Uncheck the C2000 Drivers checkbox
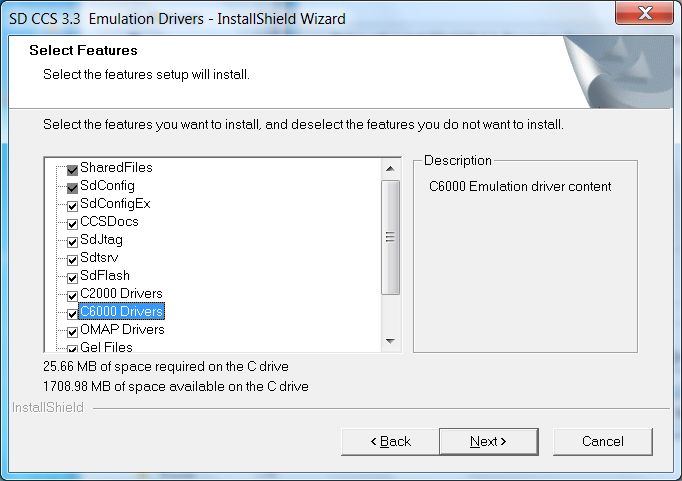Image resolution: width=682 pixels, height=481 pixels. 72,296
